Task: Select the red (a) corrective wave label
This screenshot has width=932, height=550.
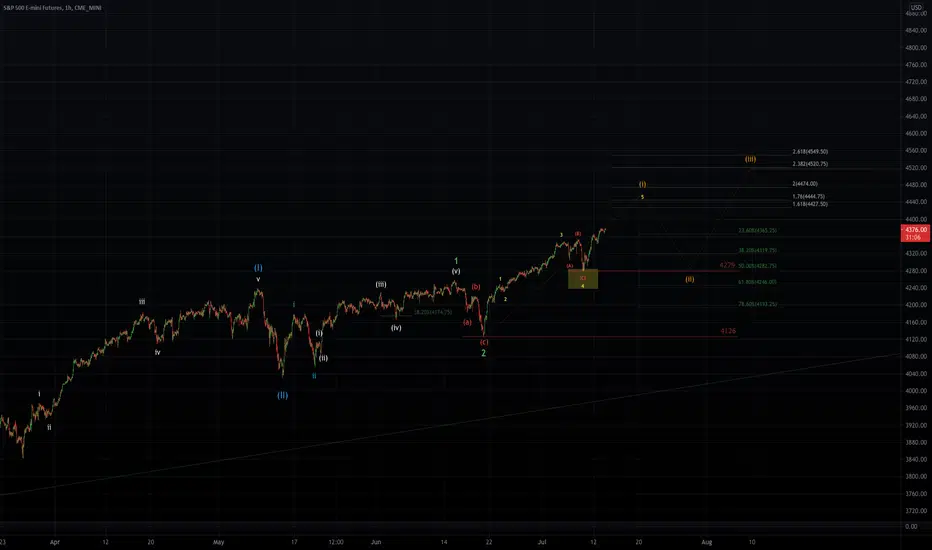Action: (467, 322)
